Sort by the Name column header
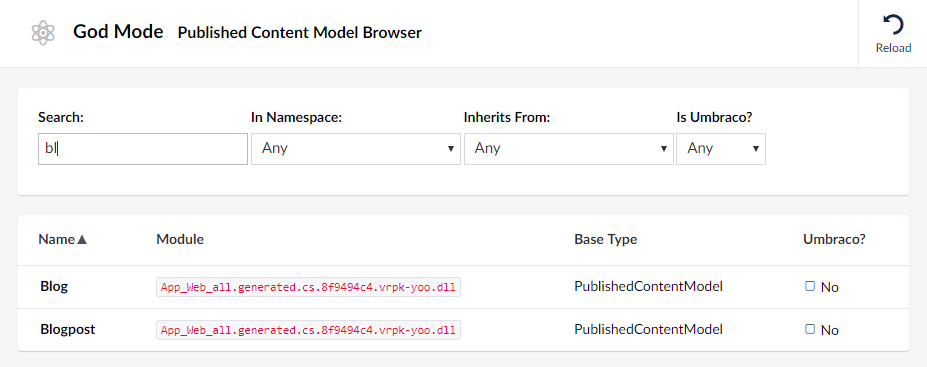The width and height of the screenshot is (927, 367). coord(63,239)
